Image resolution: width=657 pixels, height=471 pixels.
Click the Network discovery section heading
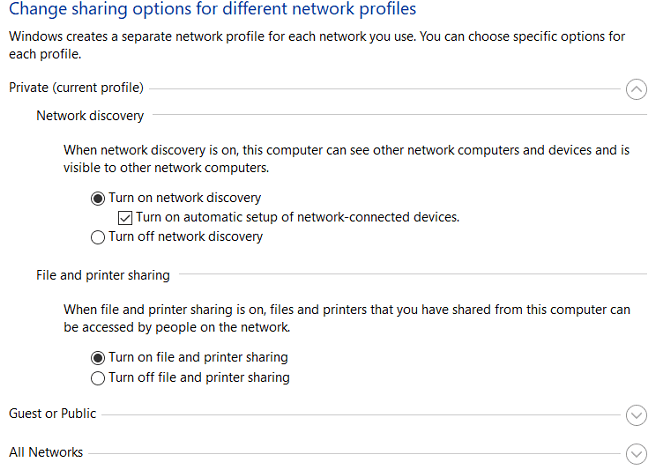90,116
